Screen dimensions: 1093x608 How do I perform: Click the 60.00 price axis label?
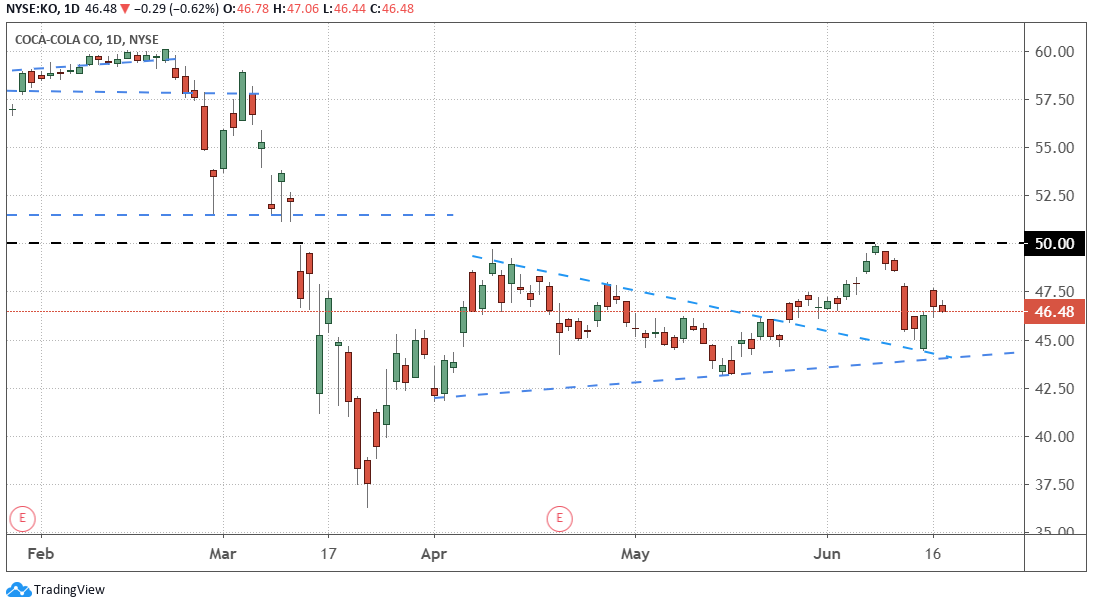(x=1053, y=51)
